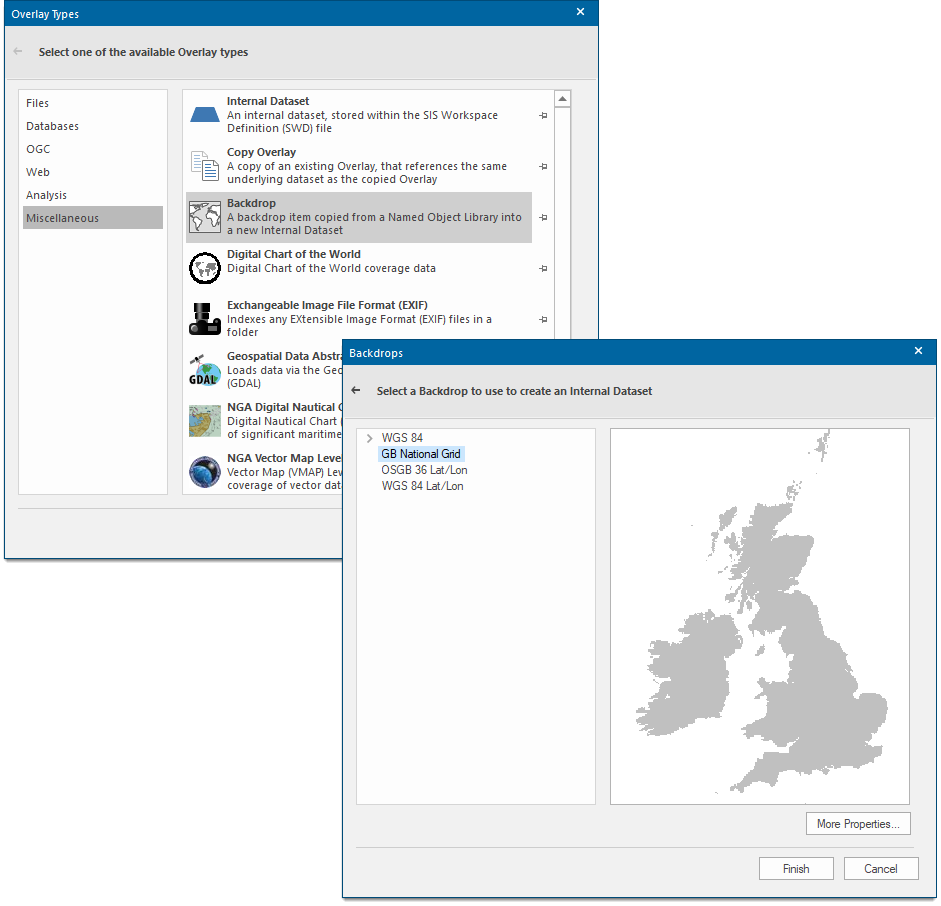The width and height of the screenshot is (941, 906).
Task: Select GB National Grid backdrop
Action: tap(421, 454)
